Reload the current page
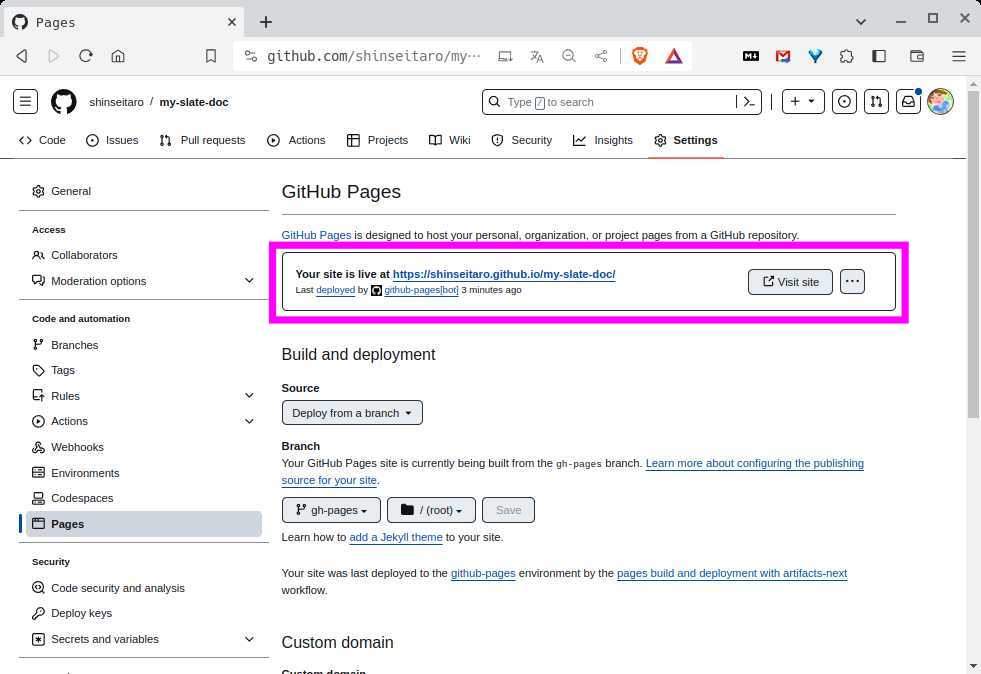The image size is (981, 674). pos(86,56)
